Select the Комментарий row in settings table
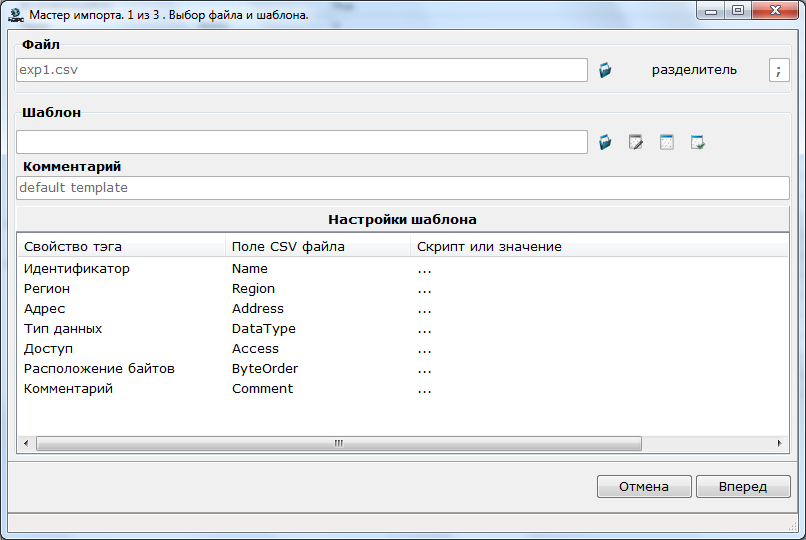The image size is (806, 540). click(403, 389)
